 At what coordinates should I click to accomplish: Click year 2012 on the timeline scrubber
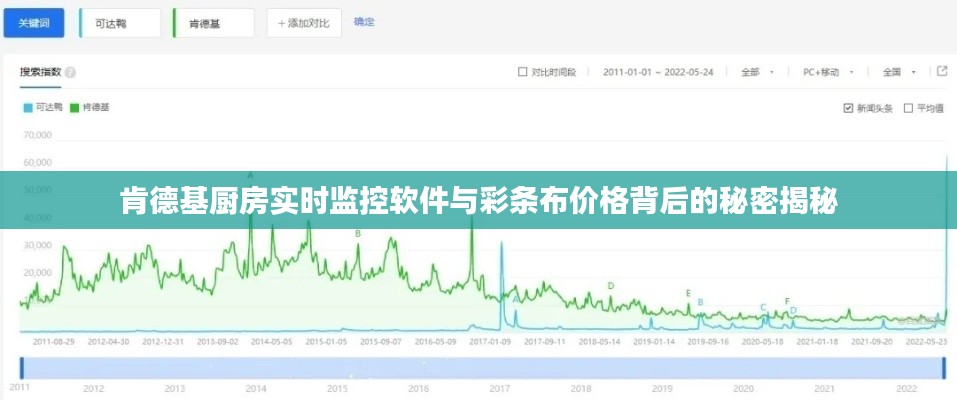coord(93,388)
